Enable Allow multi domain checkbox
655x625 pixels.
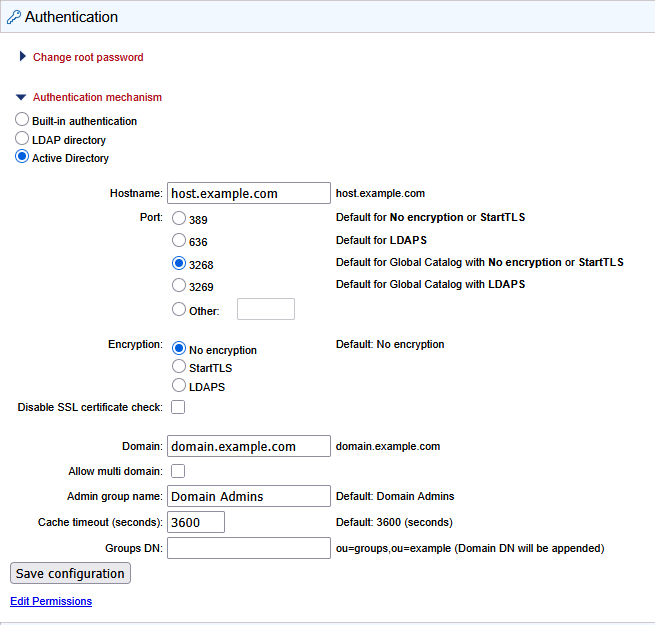tap(178, 471)
